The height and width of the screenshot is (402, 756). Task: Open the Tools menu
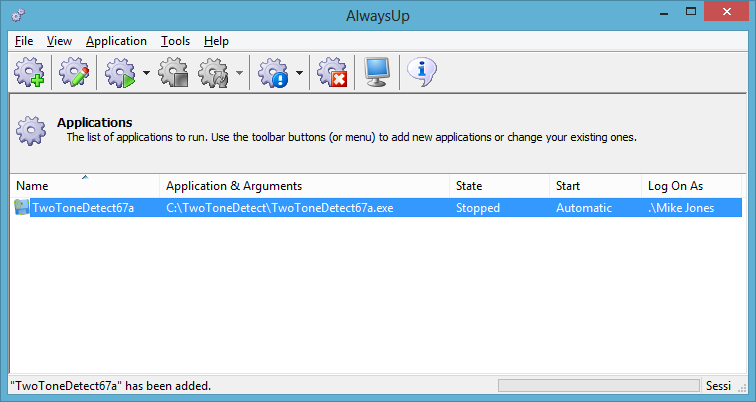pyautogui.click(x=176, y=41)
